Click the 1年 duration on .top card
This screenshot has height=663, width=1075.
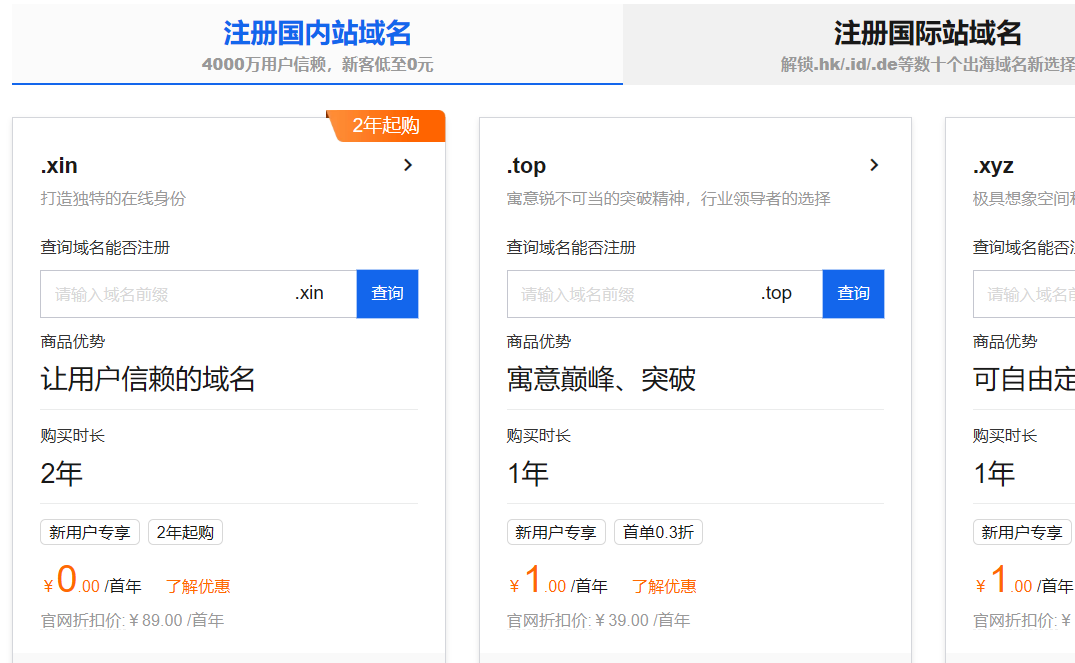[528, 474]
